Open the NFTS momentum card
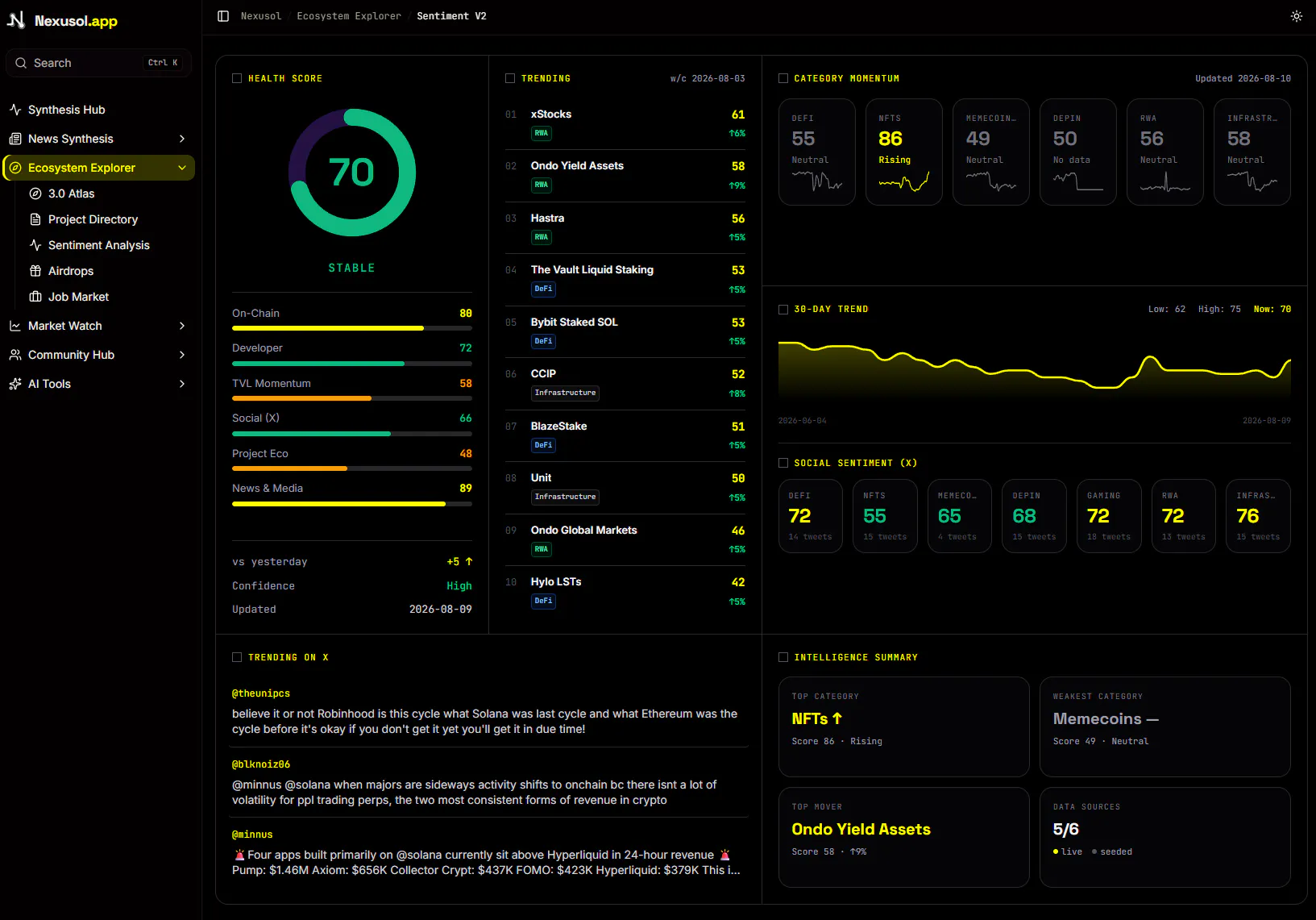Screen dimensions: 1316x920 pyautogui.click(x=904, y=152)
